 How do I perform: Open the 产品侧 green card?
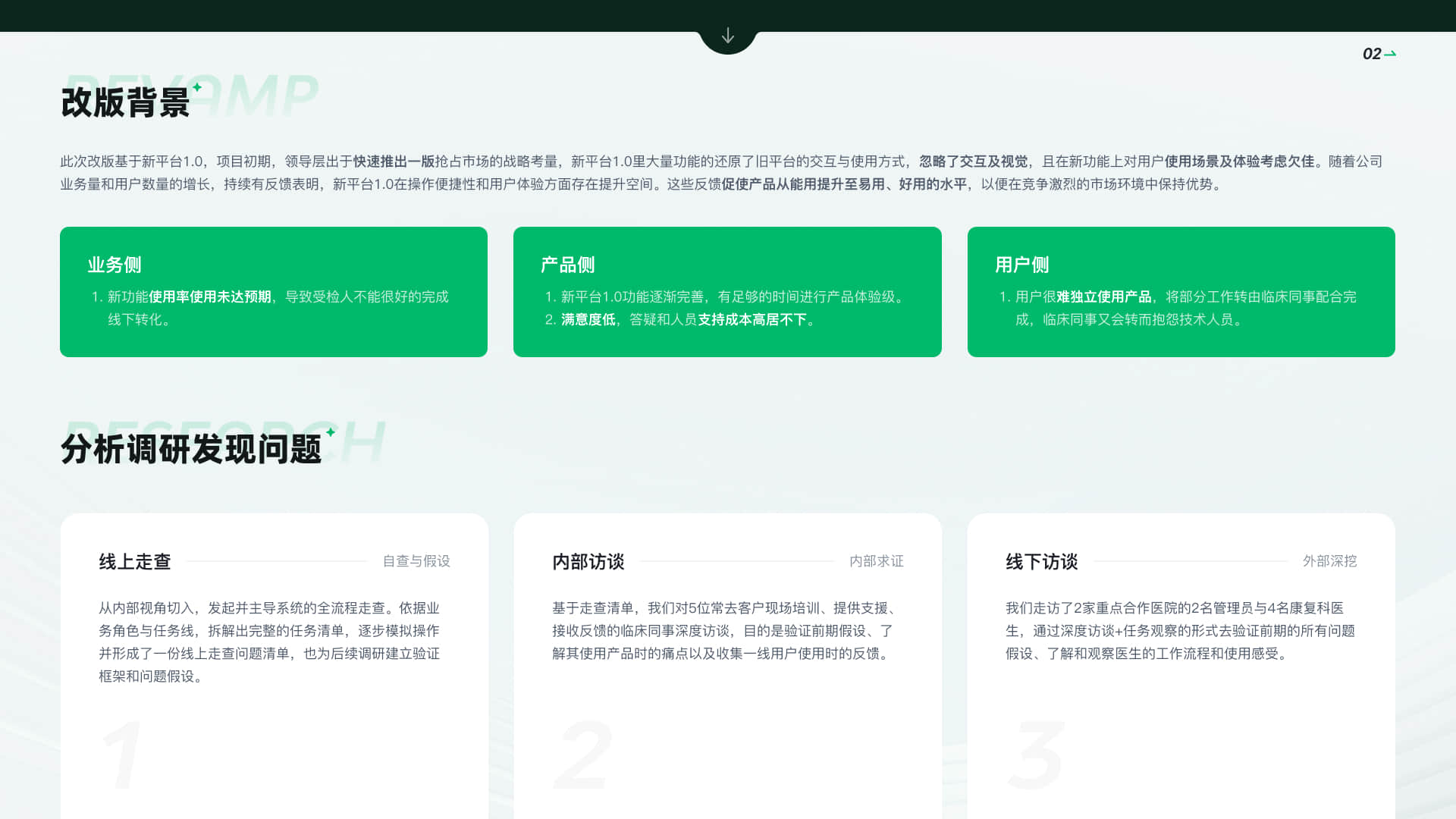[x=727, y=292]
